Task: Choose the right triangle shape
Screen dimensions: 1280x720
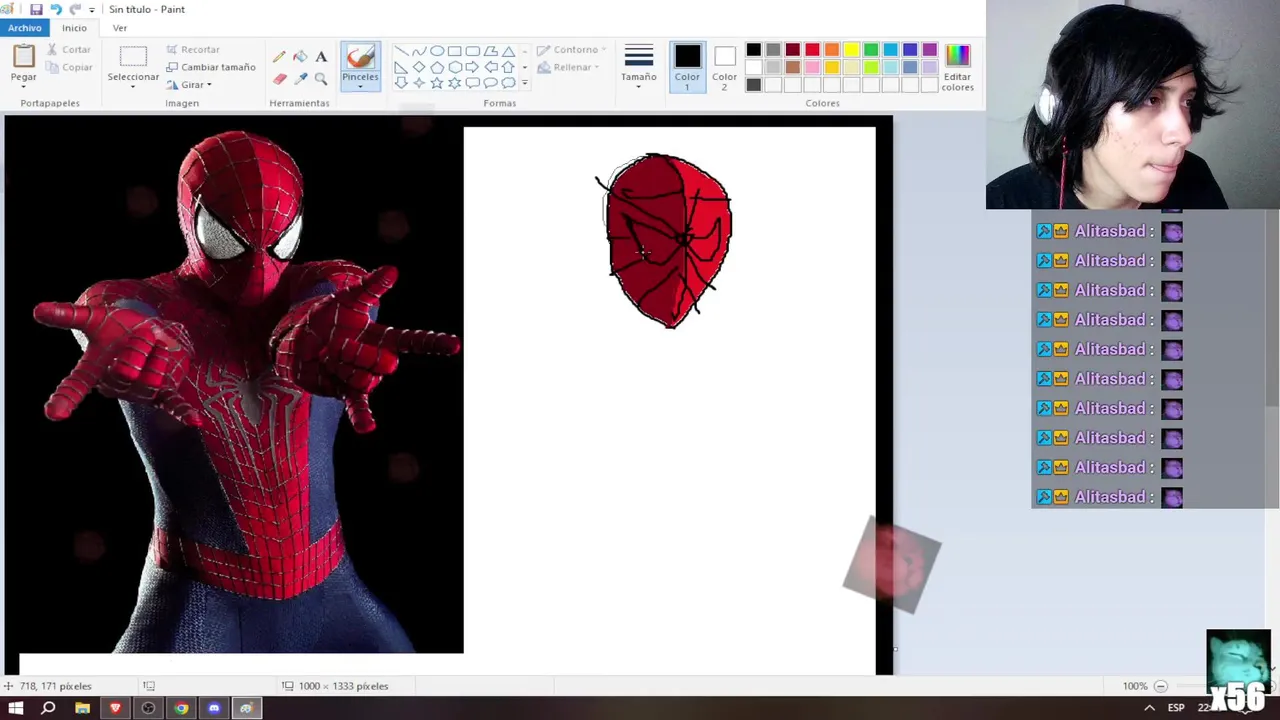Action: click(x=401, y=67)
